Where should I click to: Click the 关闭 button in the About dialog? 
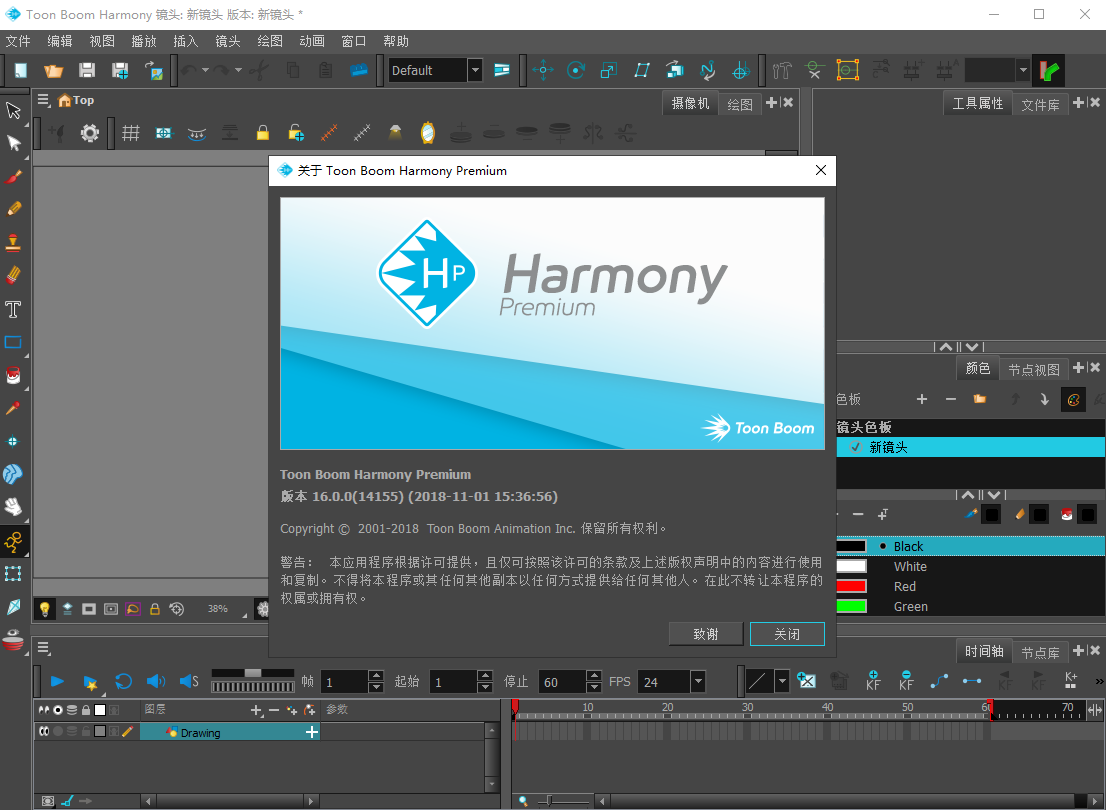787,633
